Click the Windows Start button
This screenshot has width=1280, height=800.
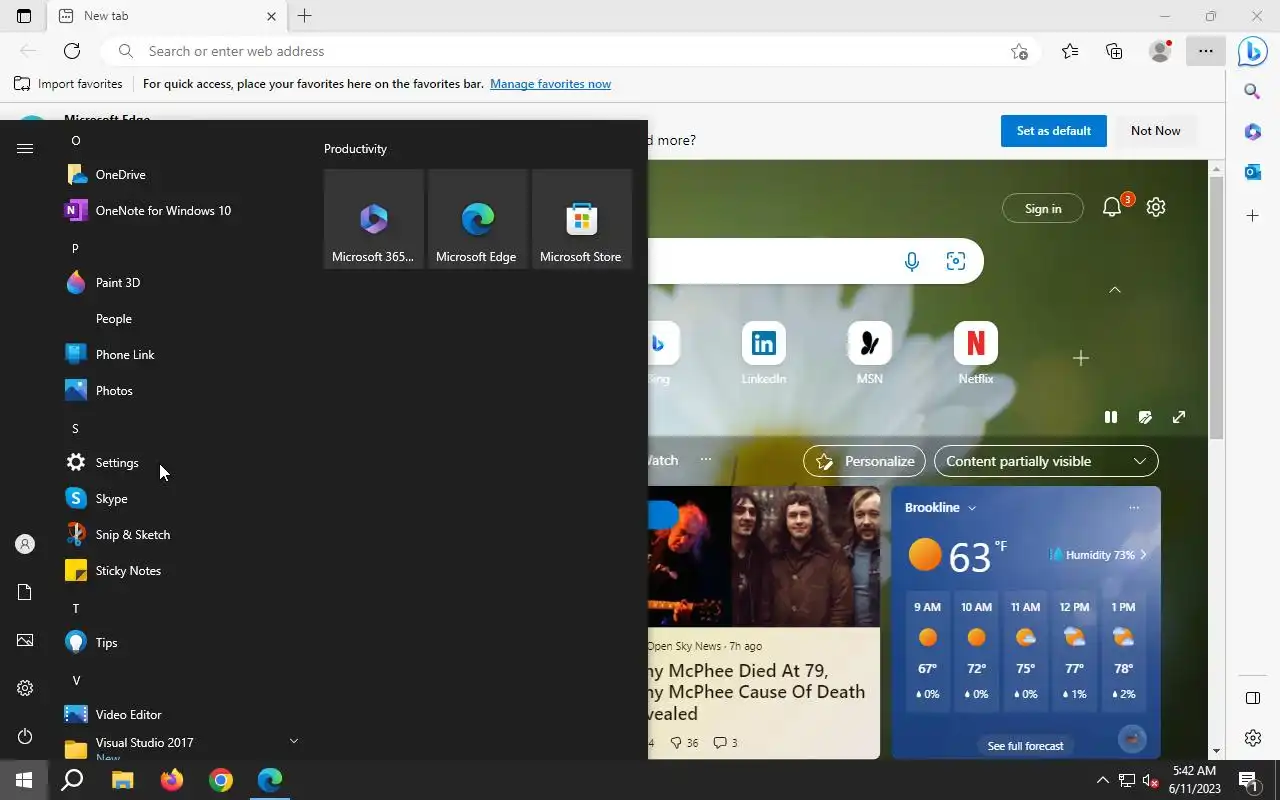pos(24,780)
